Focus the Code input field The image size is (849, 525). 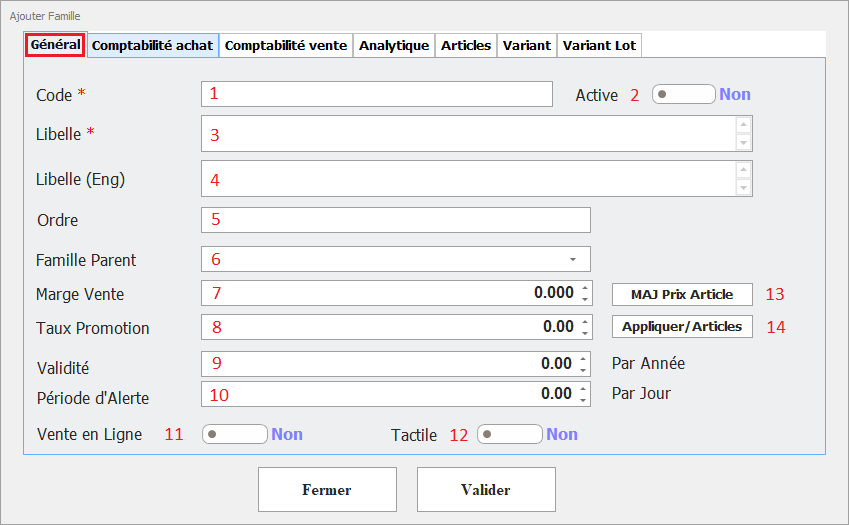pos(376,94)
